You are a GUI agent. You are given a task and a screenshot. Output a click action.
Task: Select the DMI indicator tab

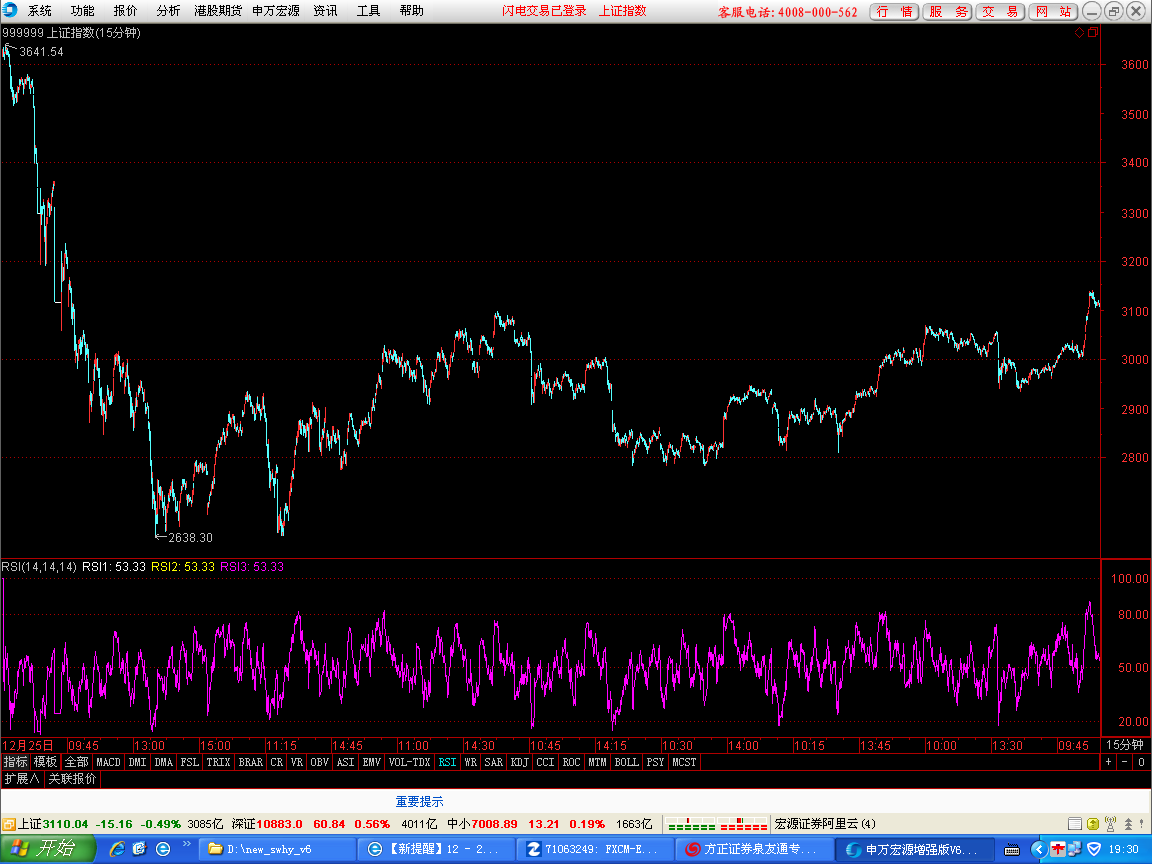click(137, 762)
